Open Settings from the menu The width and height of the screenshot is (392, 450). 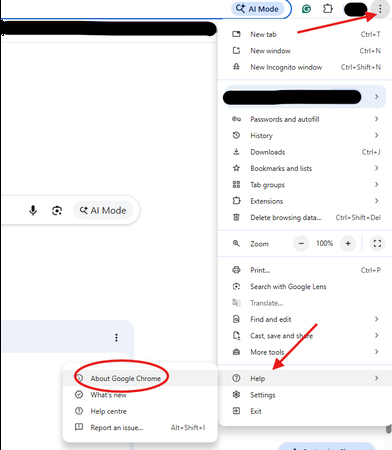tap(305, 395)
